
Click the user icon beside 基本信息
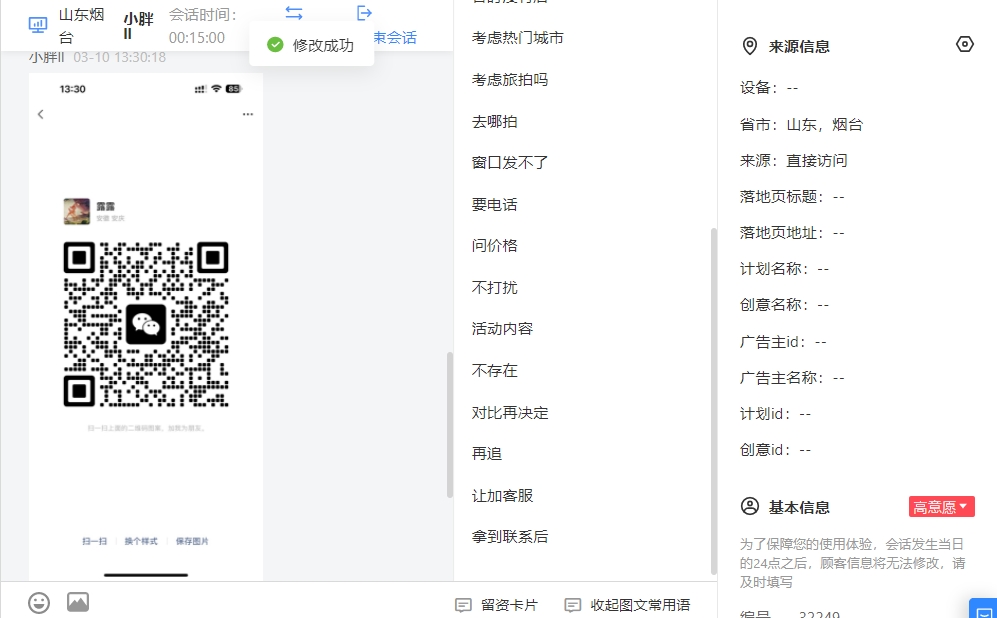750,507
